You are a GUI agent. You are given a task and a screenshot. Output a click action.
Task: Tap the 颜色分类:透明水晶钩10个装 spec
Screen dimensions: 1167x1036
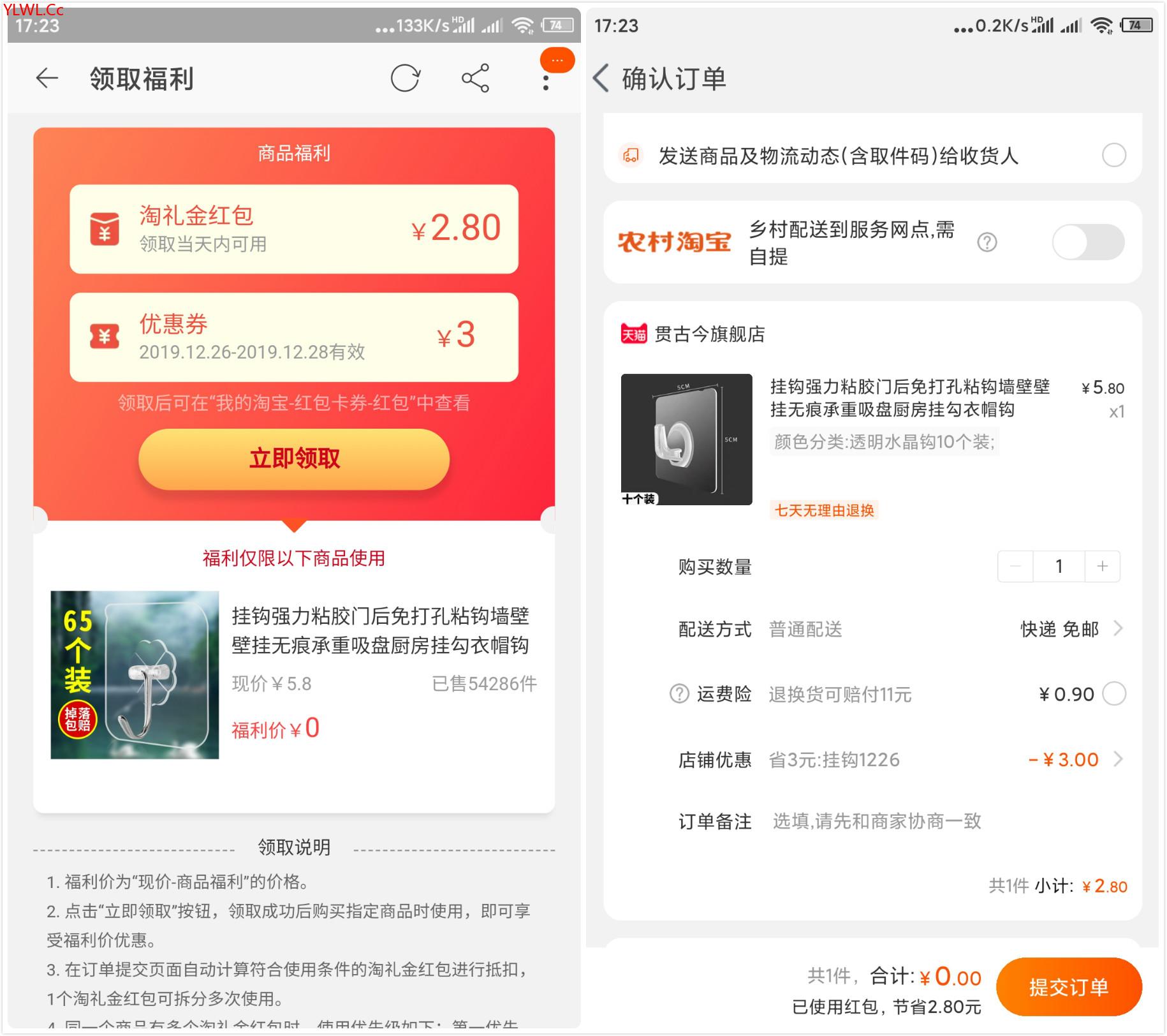(x=884, y=441)
